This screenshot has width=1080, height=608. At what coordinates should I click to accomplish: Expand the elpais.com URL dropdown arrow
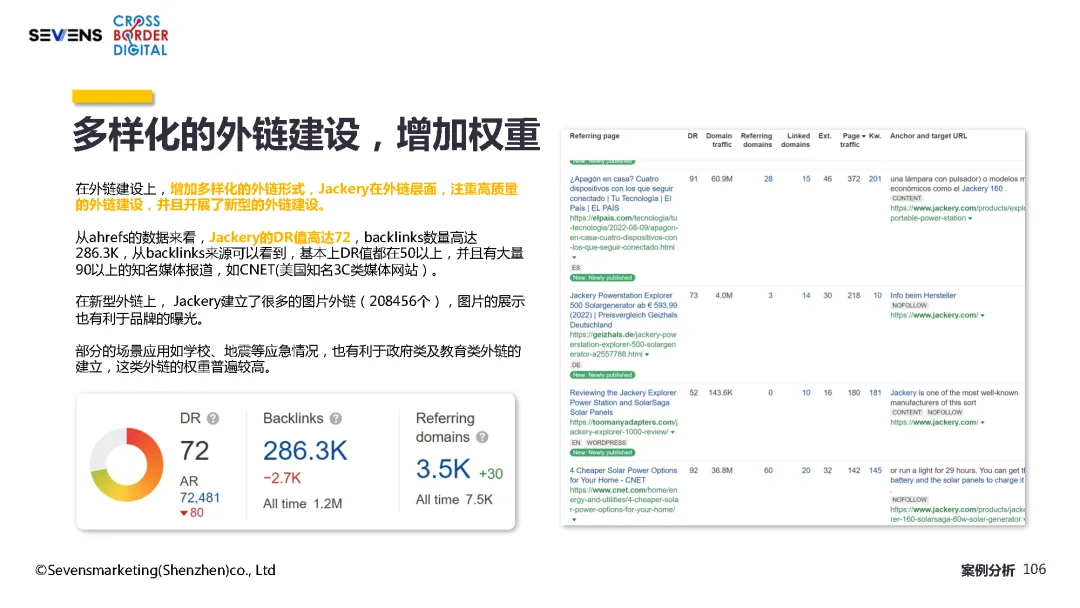pos(574,258)
